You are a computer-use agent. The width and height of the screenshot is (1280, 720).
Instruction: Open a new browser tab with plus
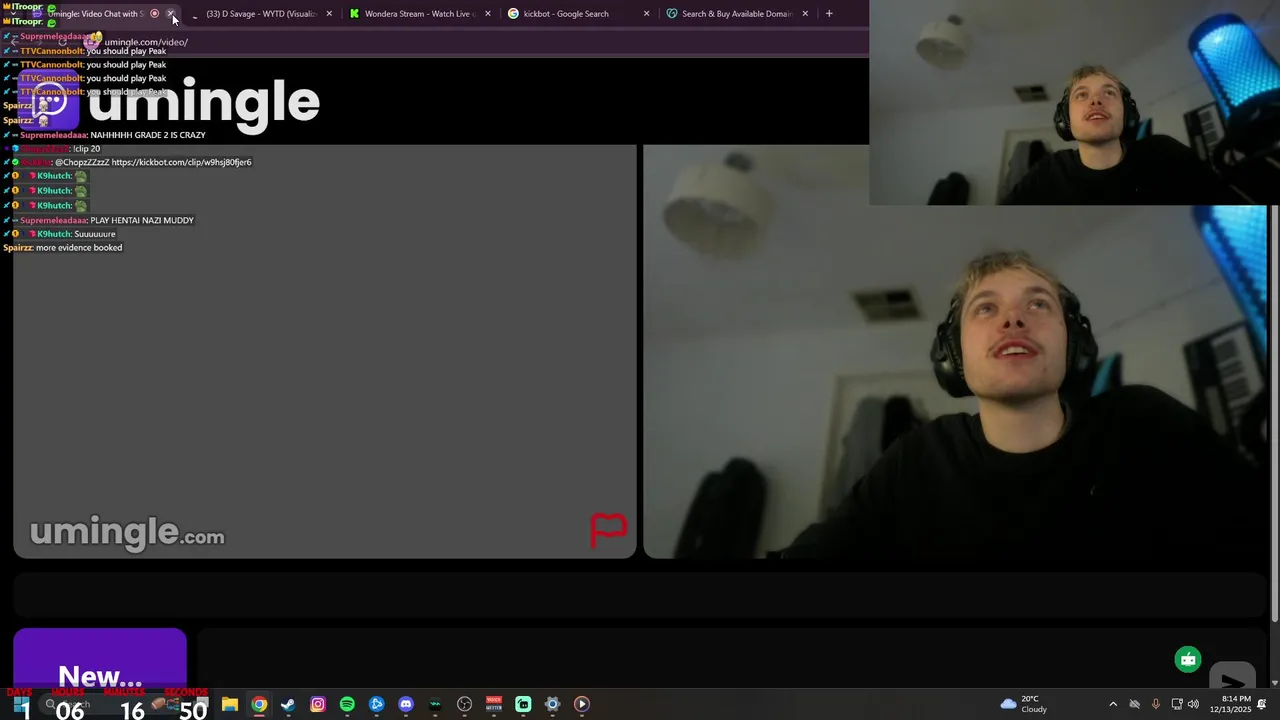click(x=829, y=14)
